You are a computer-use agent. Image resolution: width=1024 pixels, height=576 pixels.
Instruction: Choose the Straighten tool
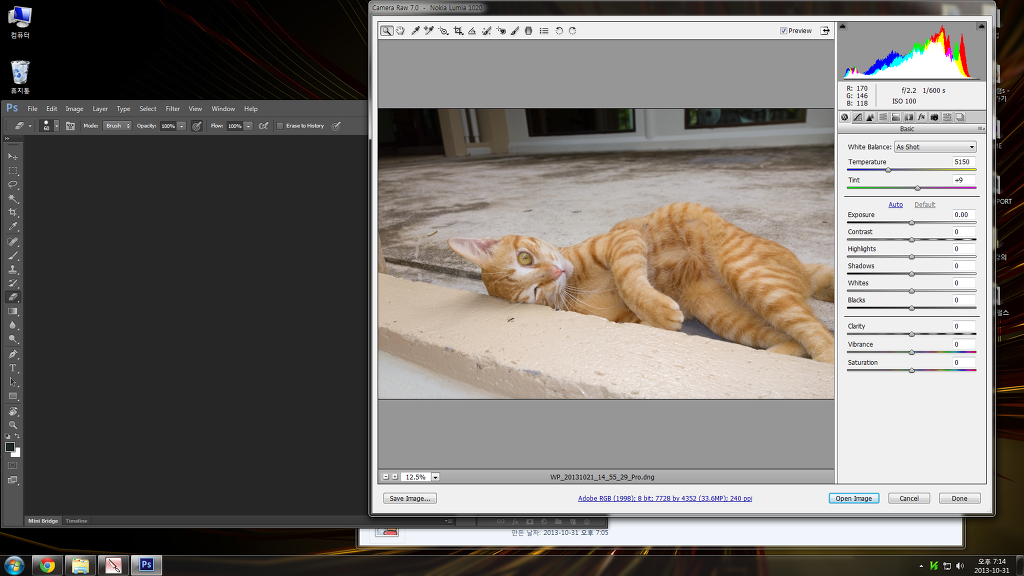pyautogui.click(x=472, y=31)
